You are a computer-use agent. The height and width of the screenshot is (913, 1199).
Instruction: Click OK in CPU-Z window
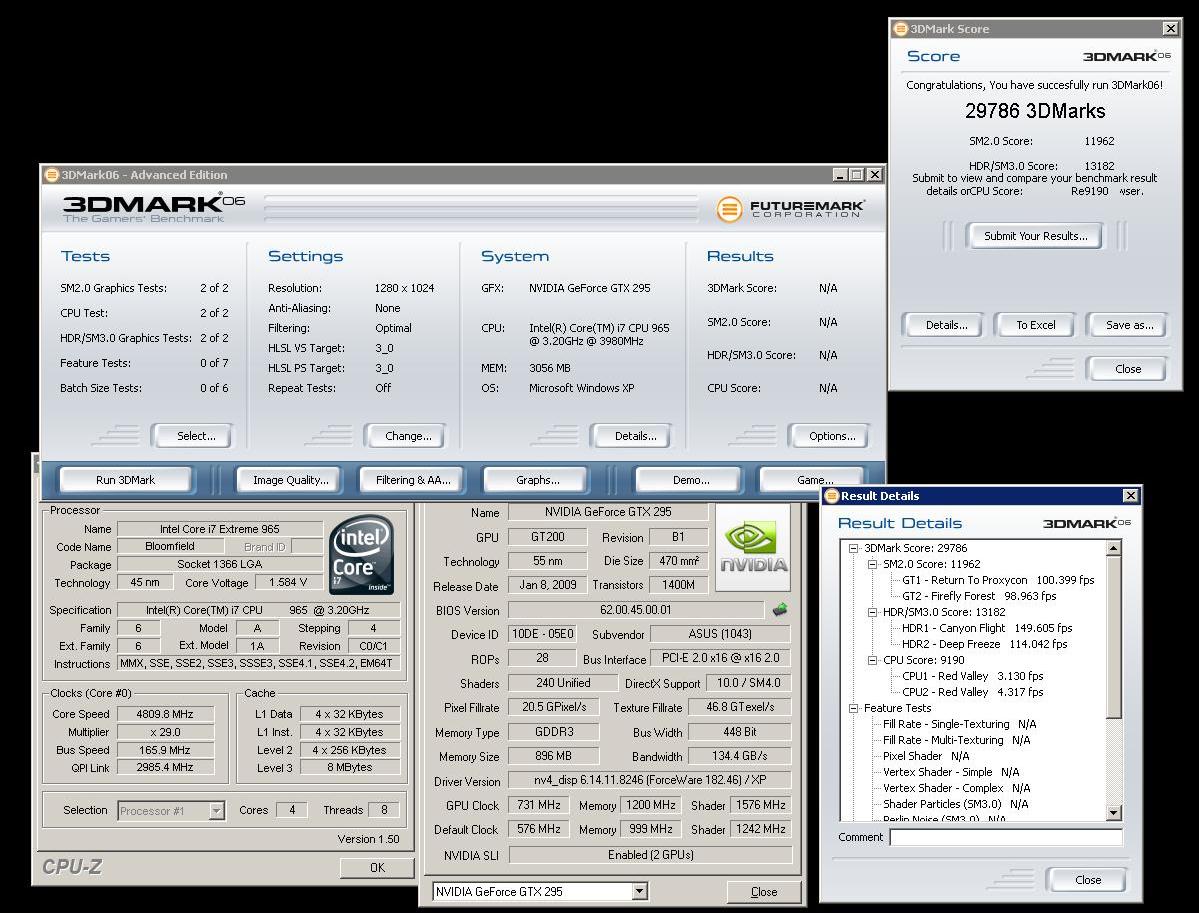(x=377, y=868)
